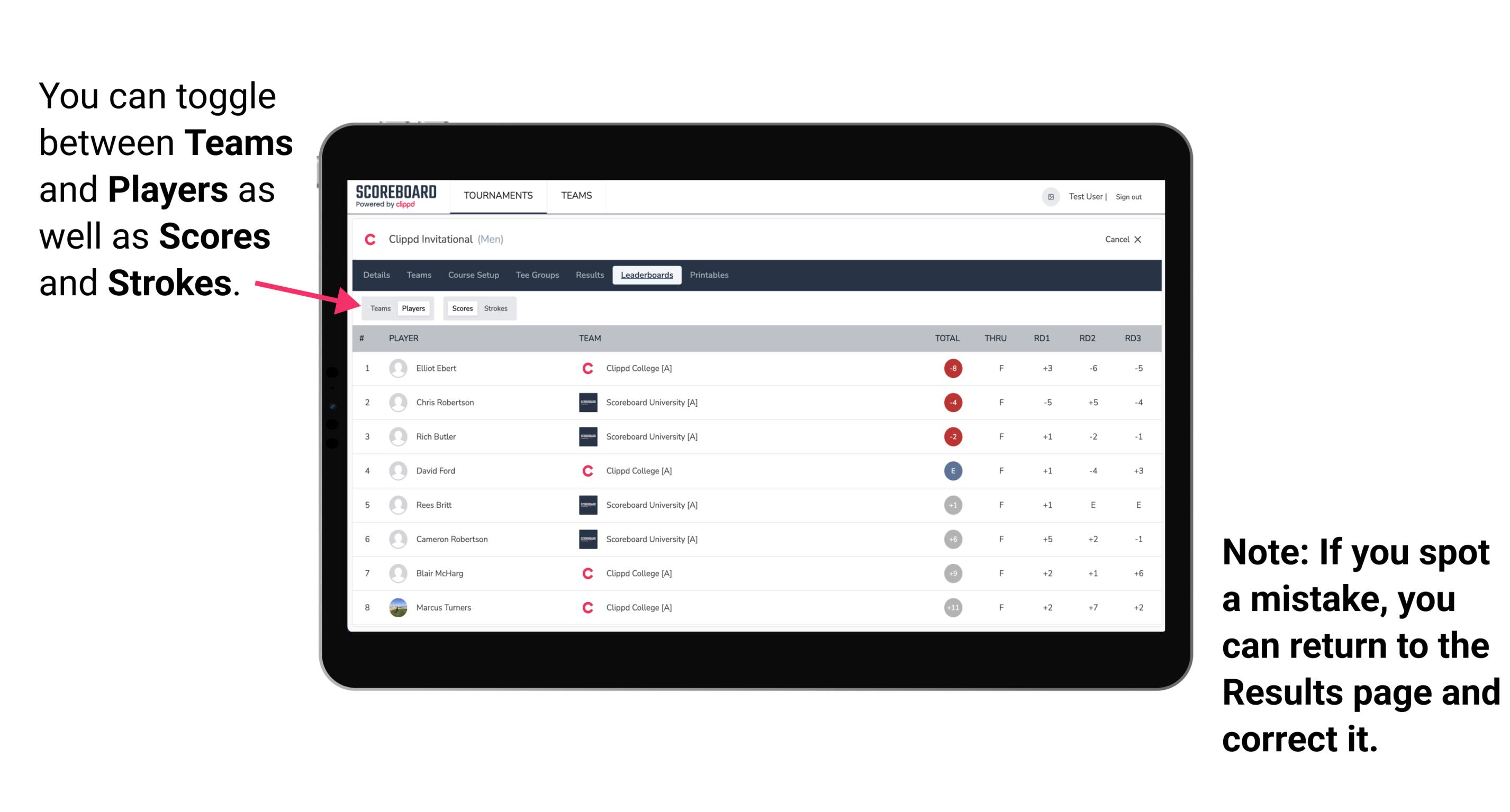Click Clippd College team logo icon row 1

(585, 367)
